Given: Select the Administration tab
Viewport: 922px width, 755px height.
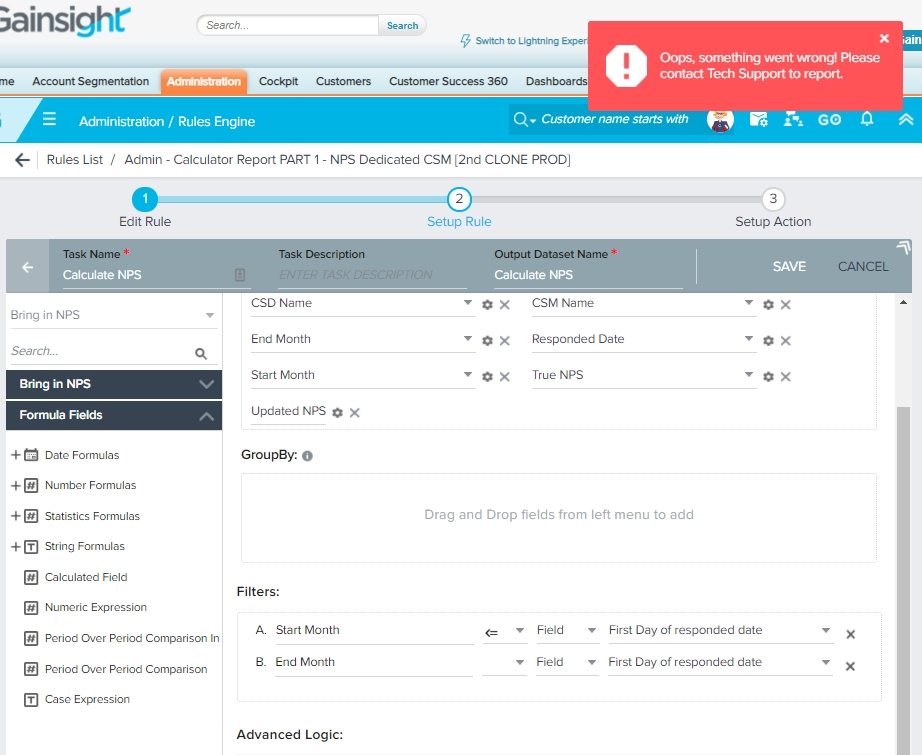Looking at the screenshot, I should 203,81.
